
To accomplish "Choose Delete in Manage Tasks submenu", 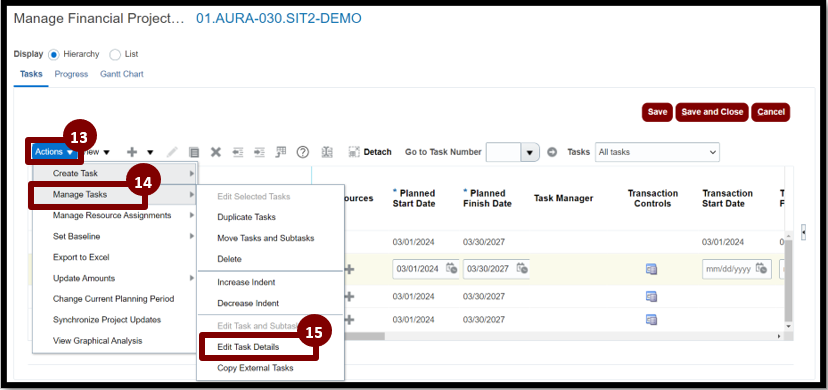I will pos(270,259).
